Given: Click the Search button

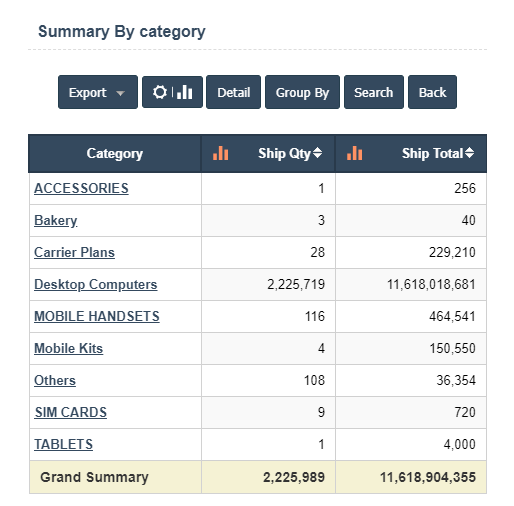Looking at the screenshot, I should click(x=373, y=92).
